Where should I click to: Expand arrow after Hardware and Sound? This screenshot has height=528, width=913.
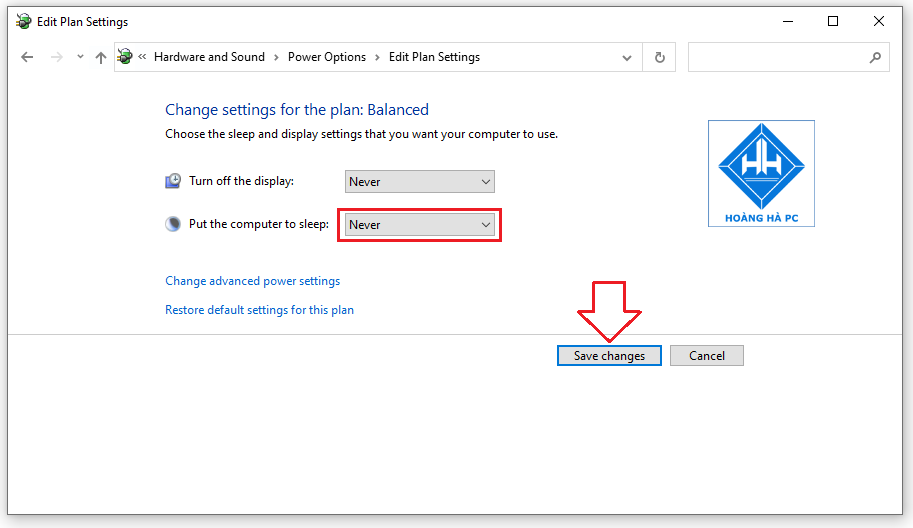[x=276, y=57]
